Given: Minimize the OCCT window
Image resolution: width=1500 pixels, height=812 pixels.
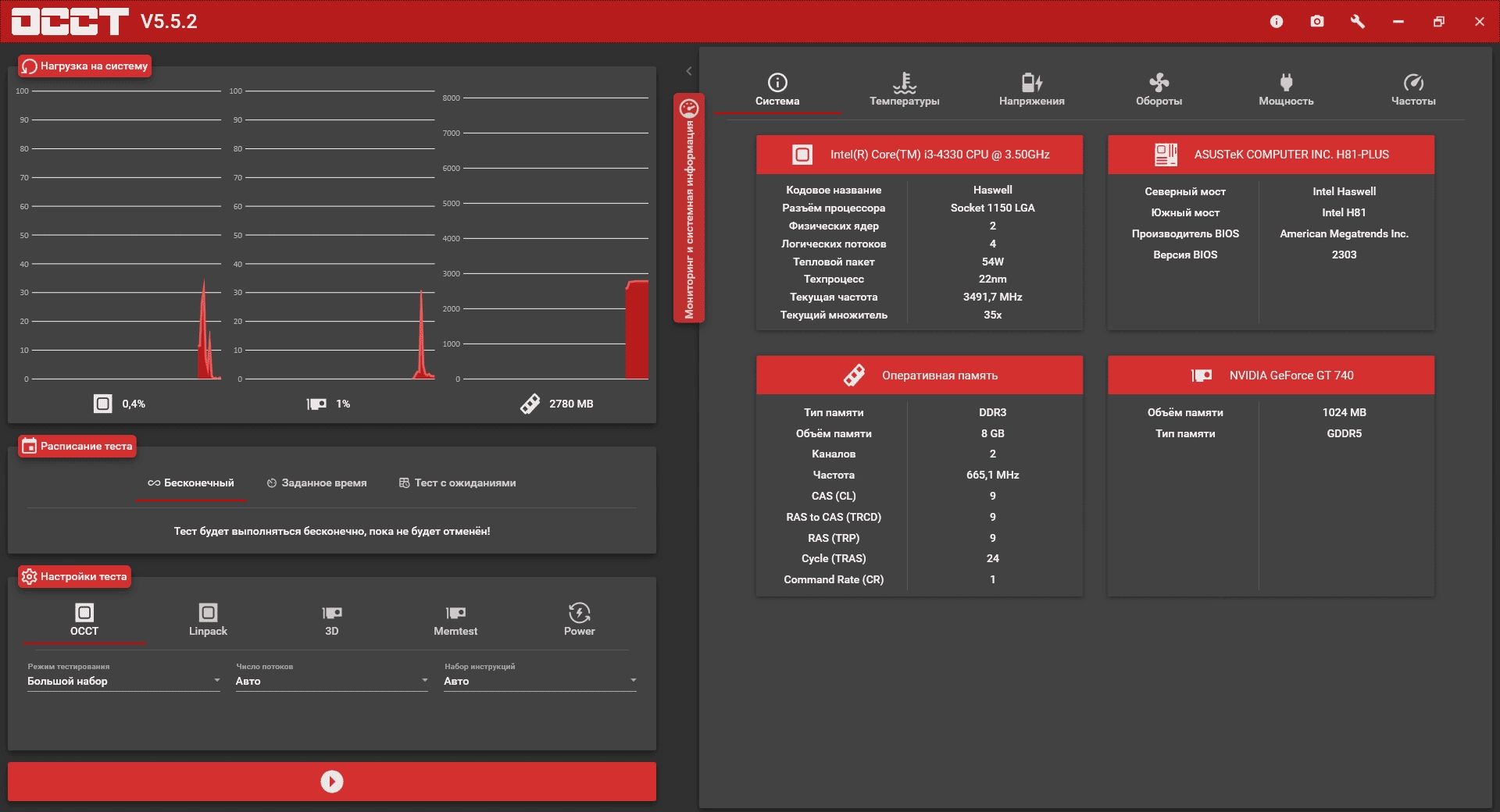Looking at the screenshot, I should tap(1398, 22).
